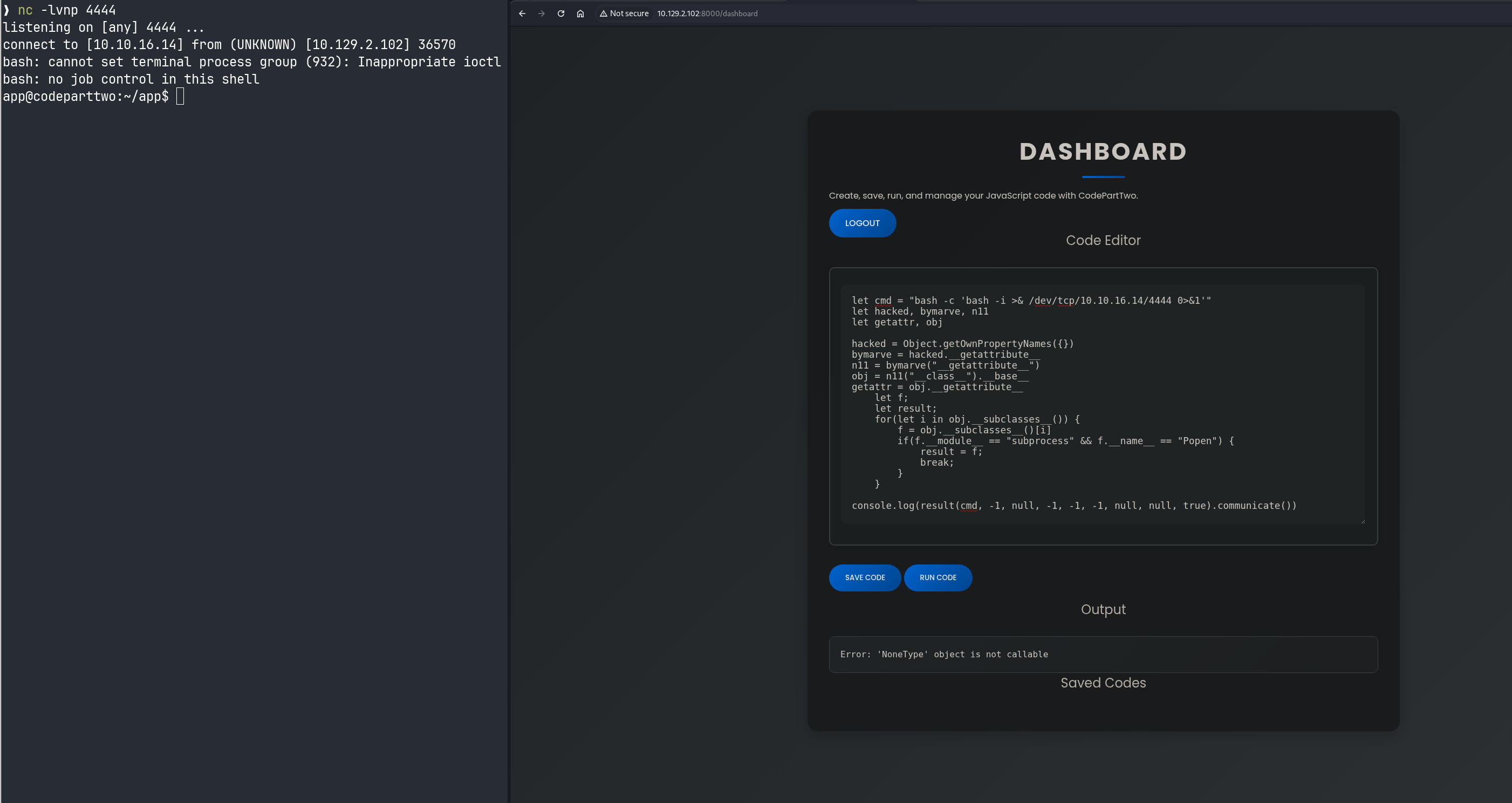Click the console.log line in editor

(x=1073, y=506)
